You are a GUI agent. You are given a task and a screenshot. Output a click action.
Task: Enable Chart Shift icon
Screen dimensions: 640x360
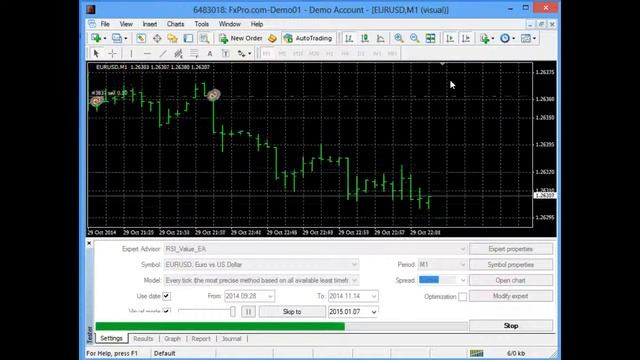[466, 38]
